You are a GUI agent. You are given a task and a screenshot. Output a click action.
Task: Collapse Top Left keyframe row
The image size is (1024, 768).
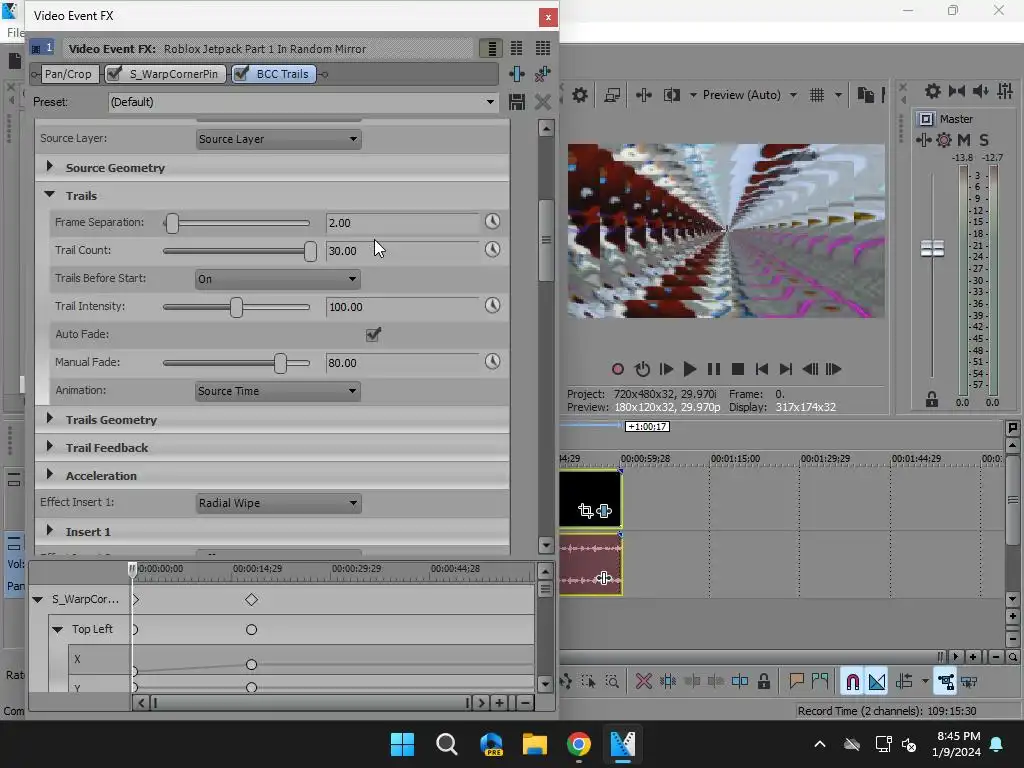[57, 630]
